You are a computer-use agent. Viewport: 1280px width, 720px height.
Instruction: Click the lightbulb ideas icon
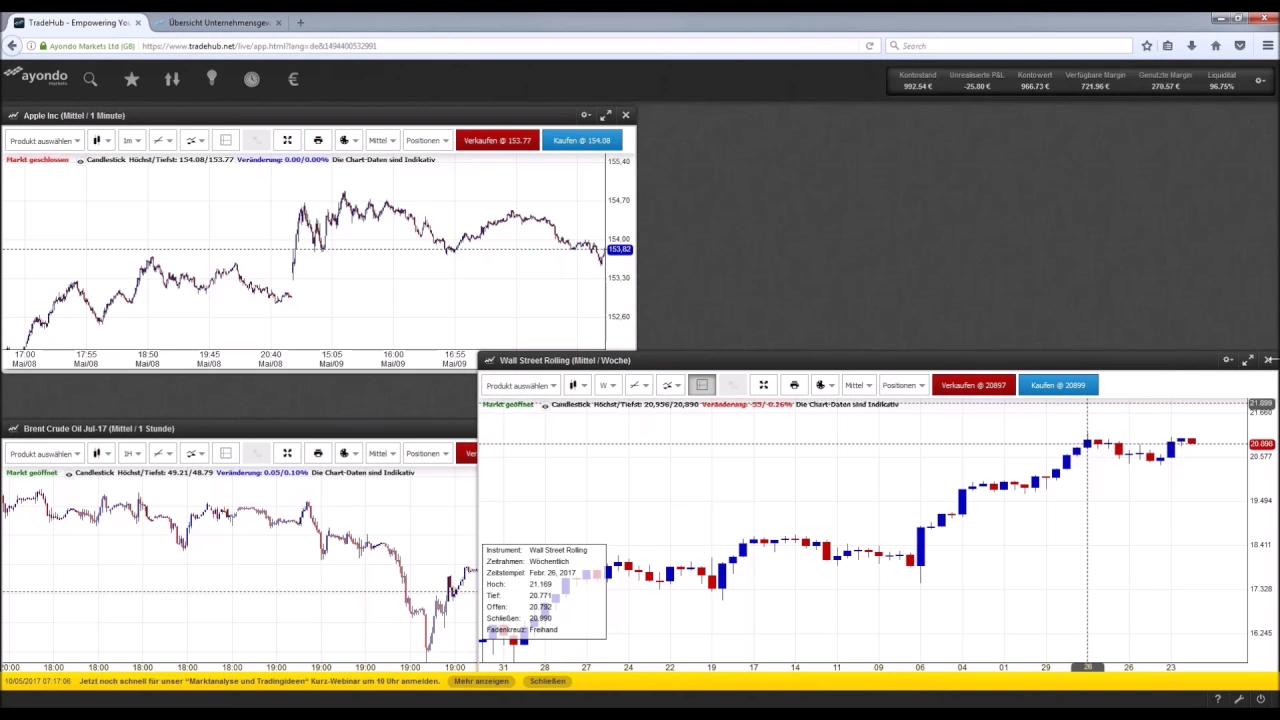(x=212, y=78)
